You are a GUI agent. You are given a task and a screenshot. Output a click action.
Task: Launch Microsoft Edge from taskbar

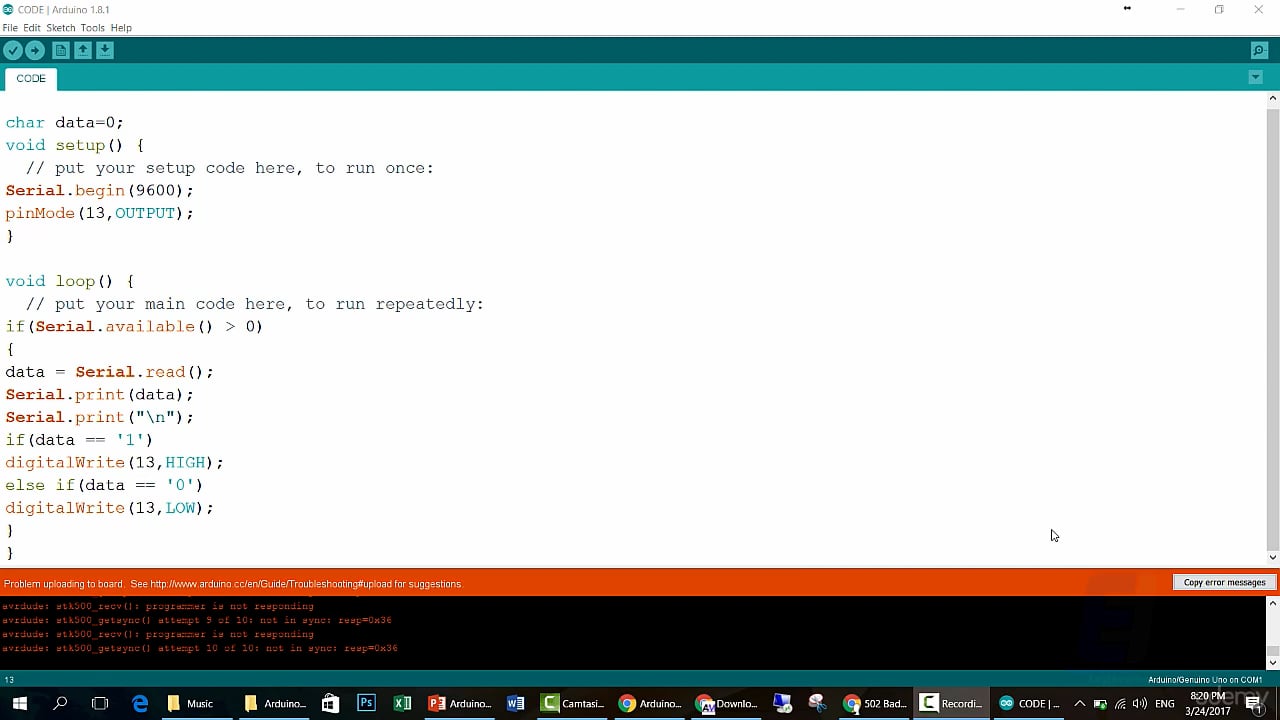[x=140, y=703]
